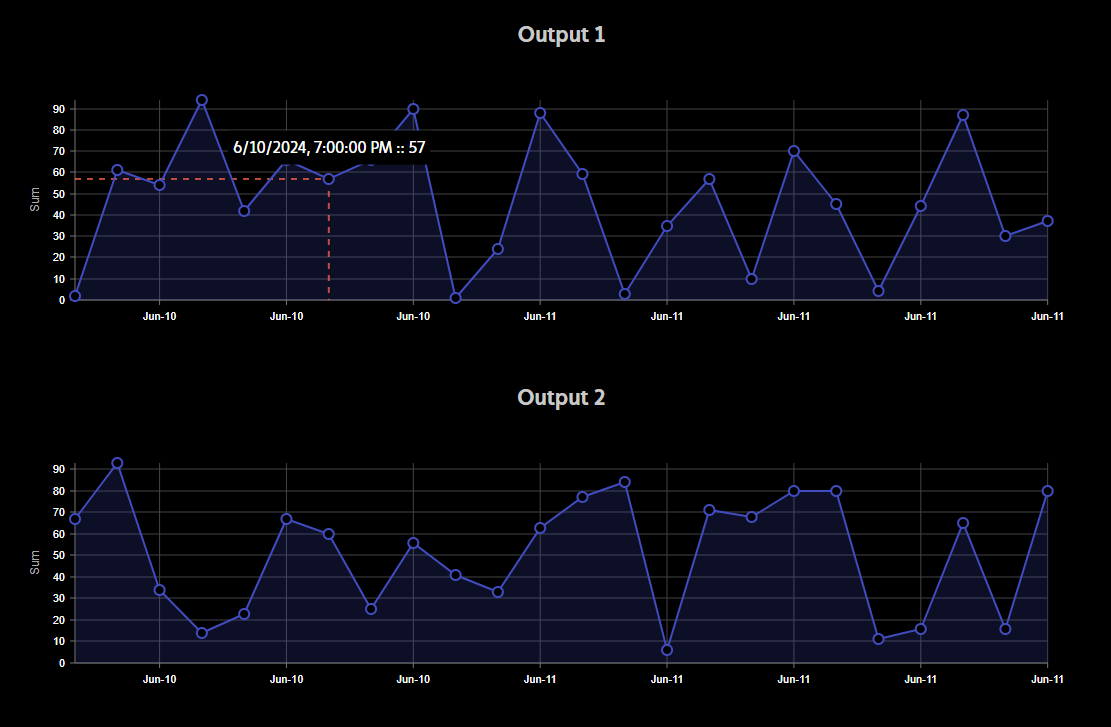1111x727 pixels.
Task: Click the Sum axis label on Output 1
Action: [x=33, y=198]
